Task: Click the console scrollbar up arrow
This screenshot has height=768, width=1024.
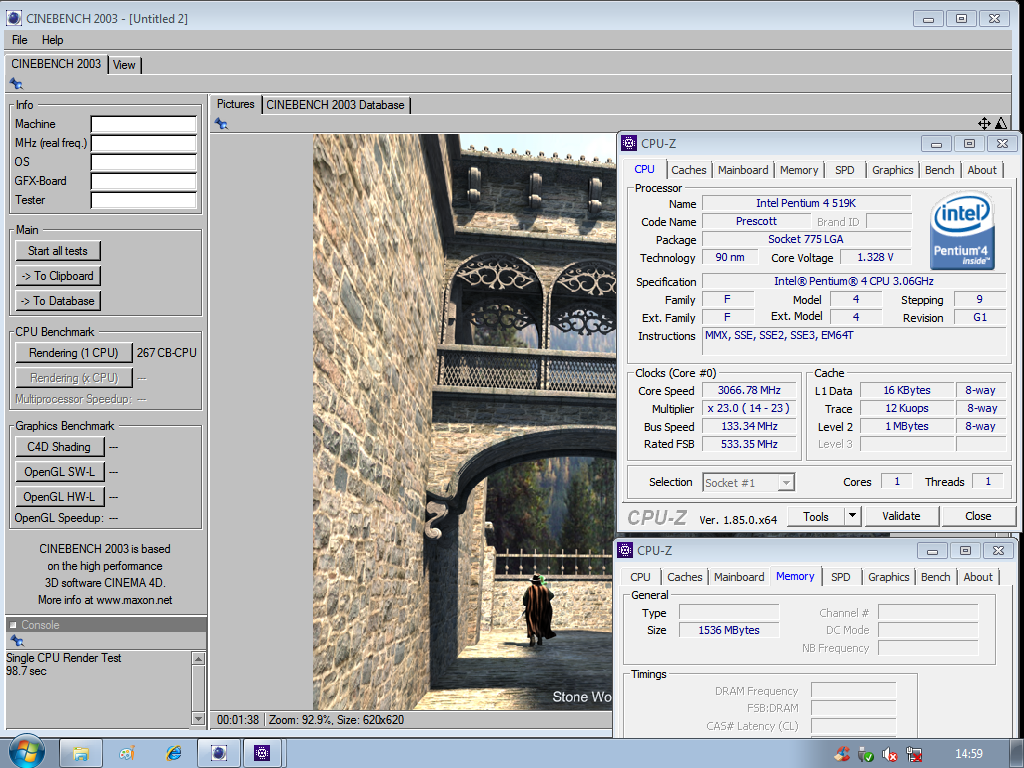Action: point(199,658)
